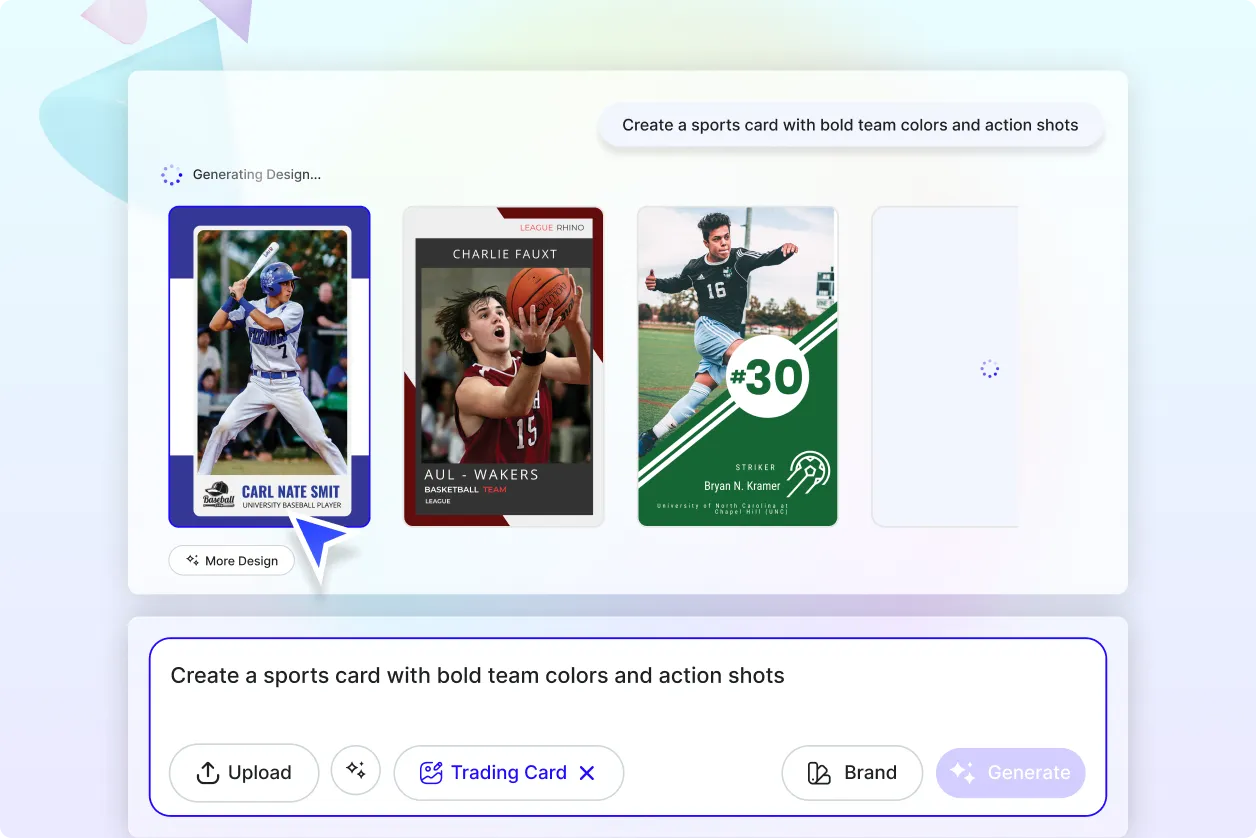
Task: Select the Carl Nate Smit baseball card
Action: pyautogui.click(x=269, y=367)
